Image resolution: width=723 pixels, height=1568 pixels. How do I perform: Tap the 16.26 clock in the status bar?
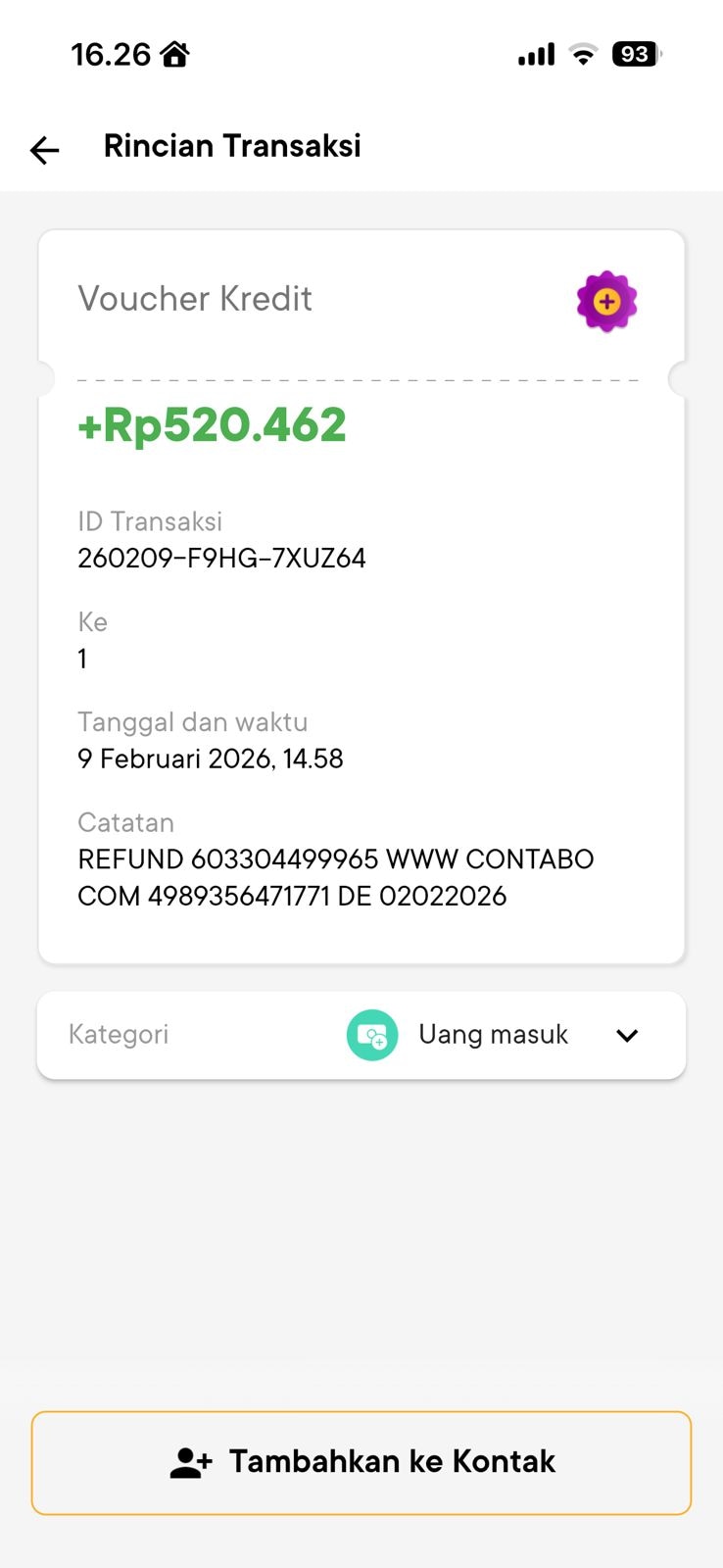pyautogui.click(x=111, y=54)
